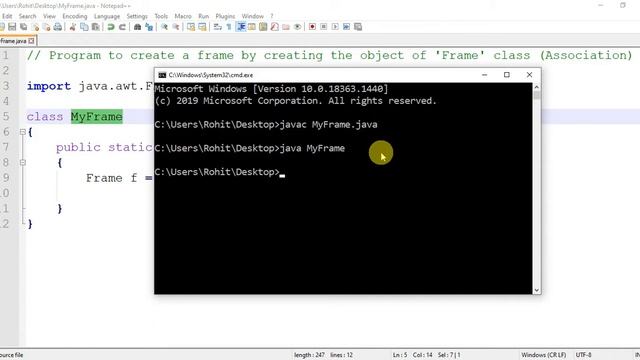The width and height of the screenshot is (640, 360).
Task: Start macro recording with the red button
Action: coord(312,27)
